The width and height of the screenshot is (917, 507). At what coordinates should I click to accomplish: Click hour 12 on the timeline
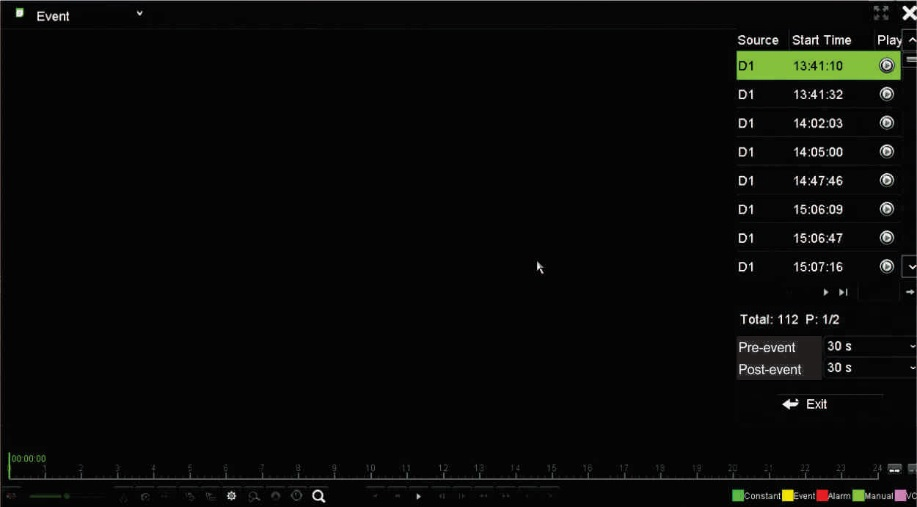[x=443, y=470]
